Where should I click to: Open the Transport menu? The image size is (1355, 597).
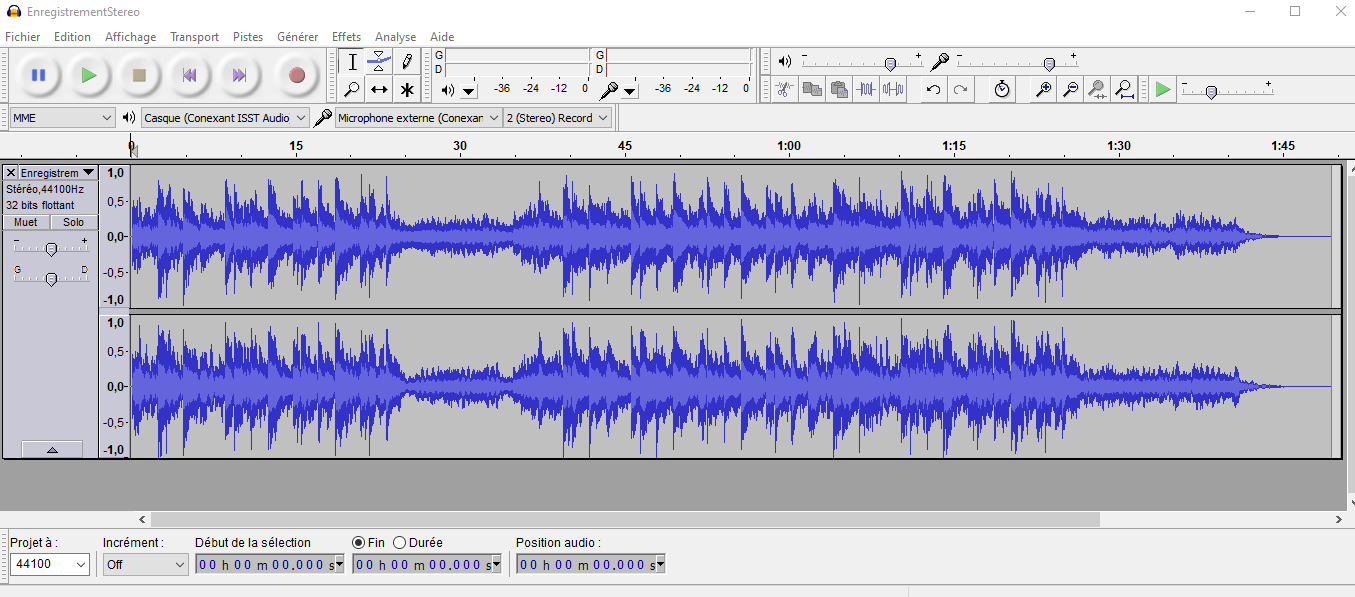pyautogui.click(x=194, y=37)
